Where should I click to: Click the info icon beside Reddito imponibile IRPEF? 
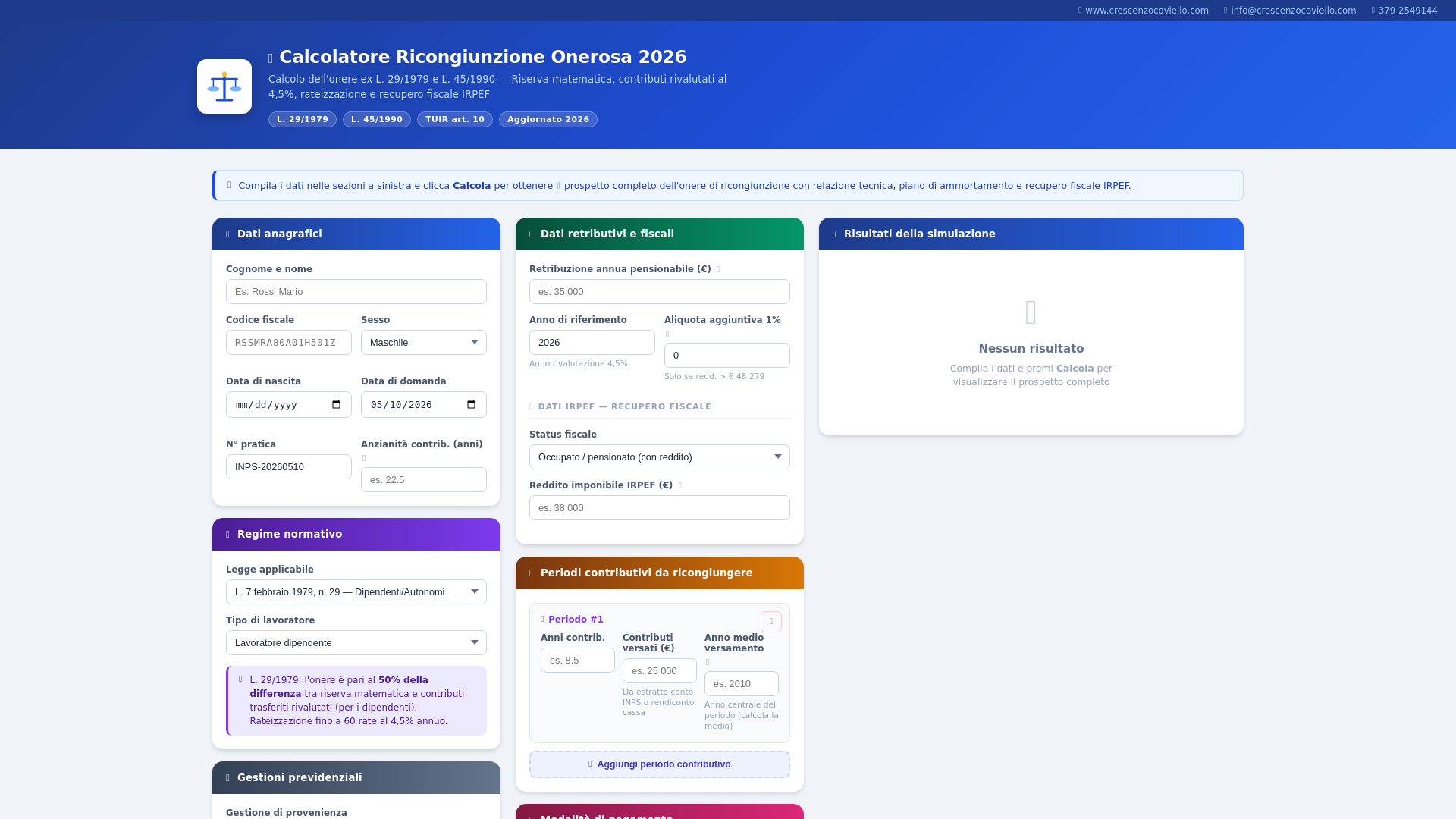pos(679,485)
